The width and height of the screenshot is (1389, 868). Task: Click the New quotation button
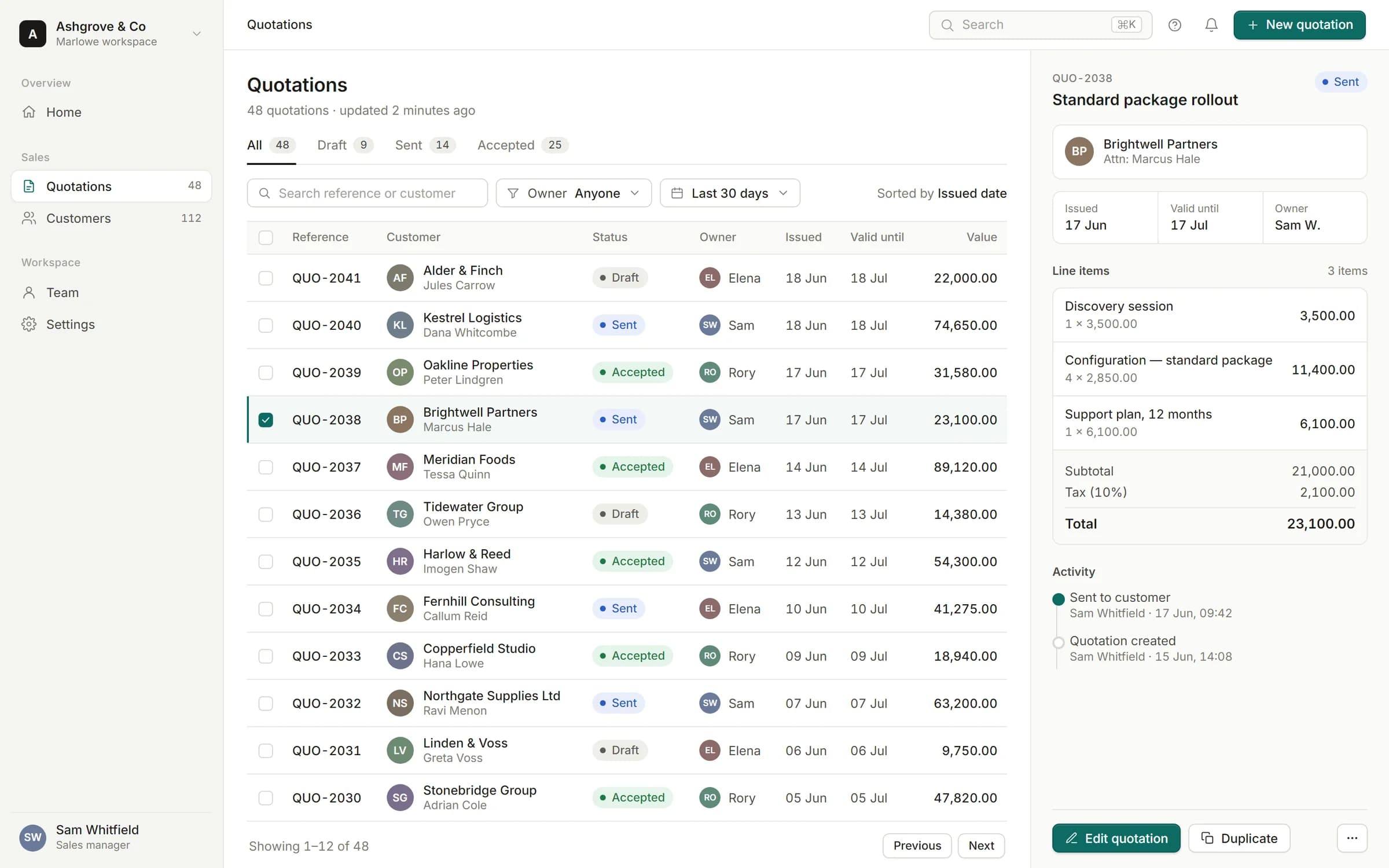[x=1299, y=25]
